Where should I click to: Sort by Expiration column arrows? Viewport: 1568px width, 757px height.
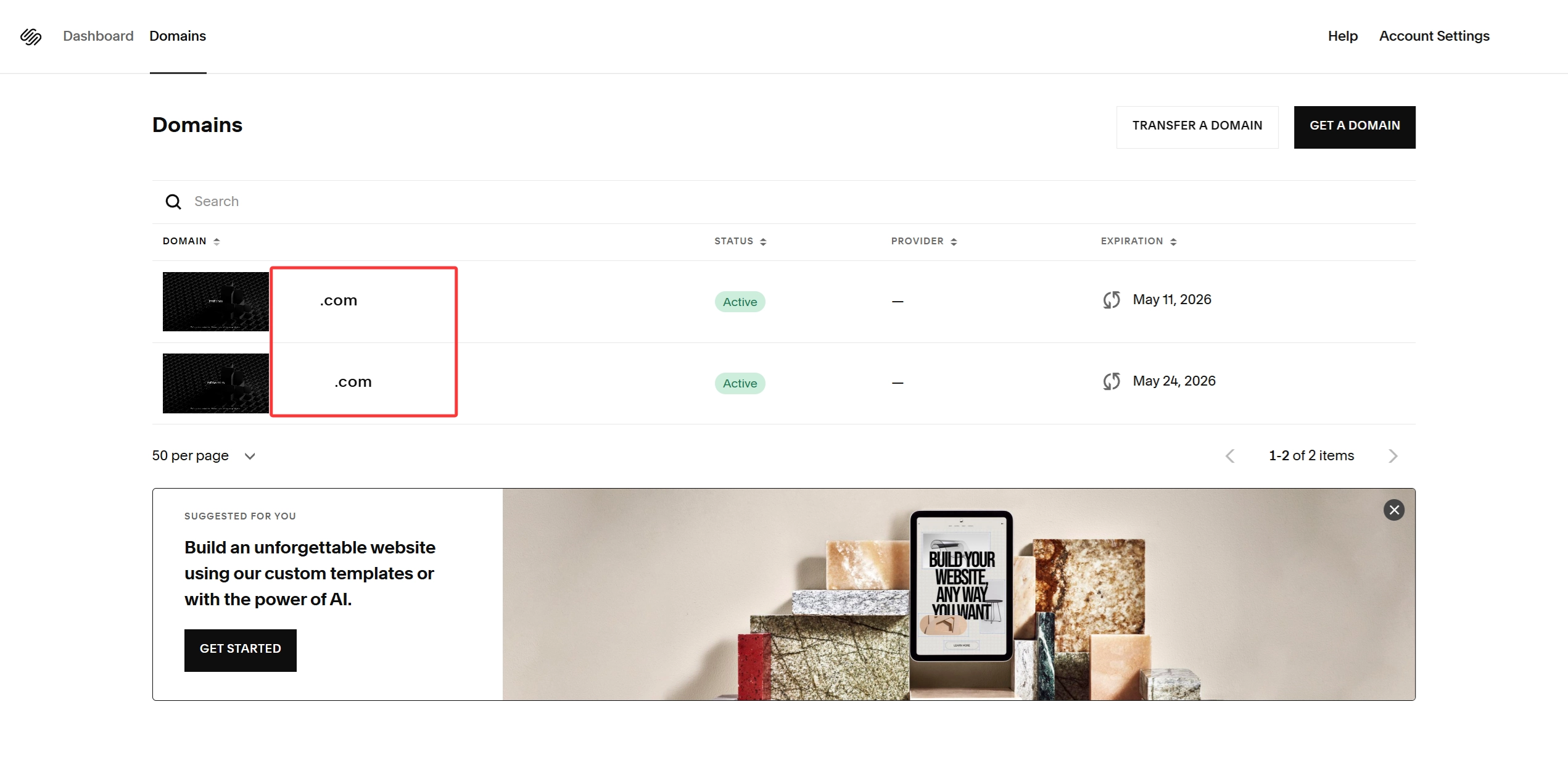(x=1173, y=241)
